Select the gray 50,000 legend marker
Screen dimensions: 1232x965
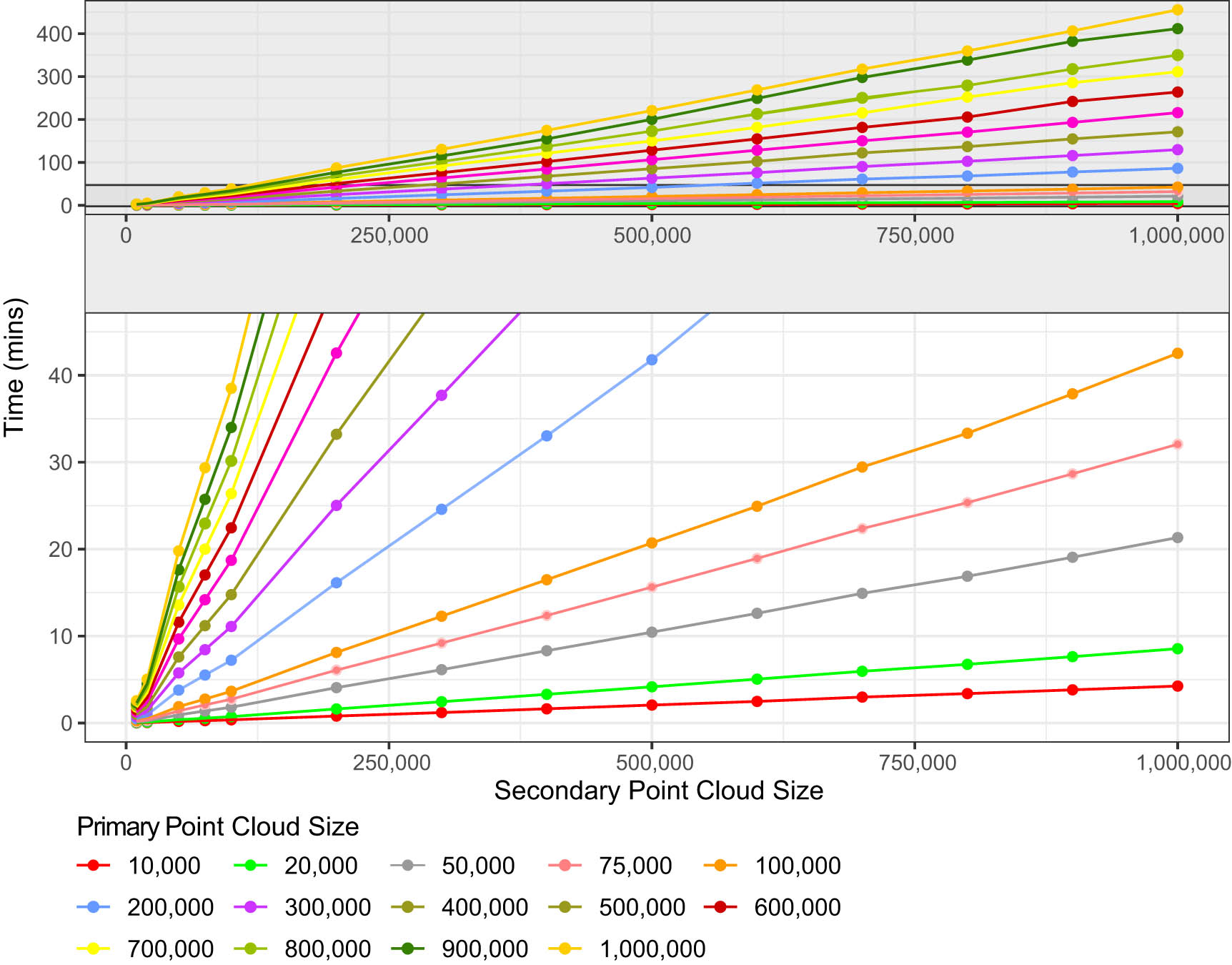(x=407, y=866)
